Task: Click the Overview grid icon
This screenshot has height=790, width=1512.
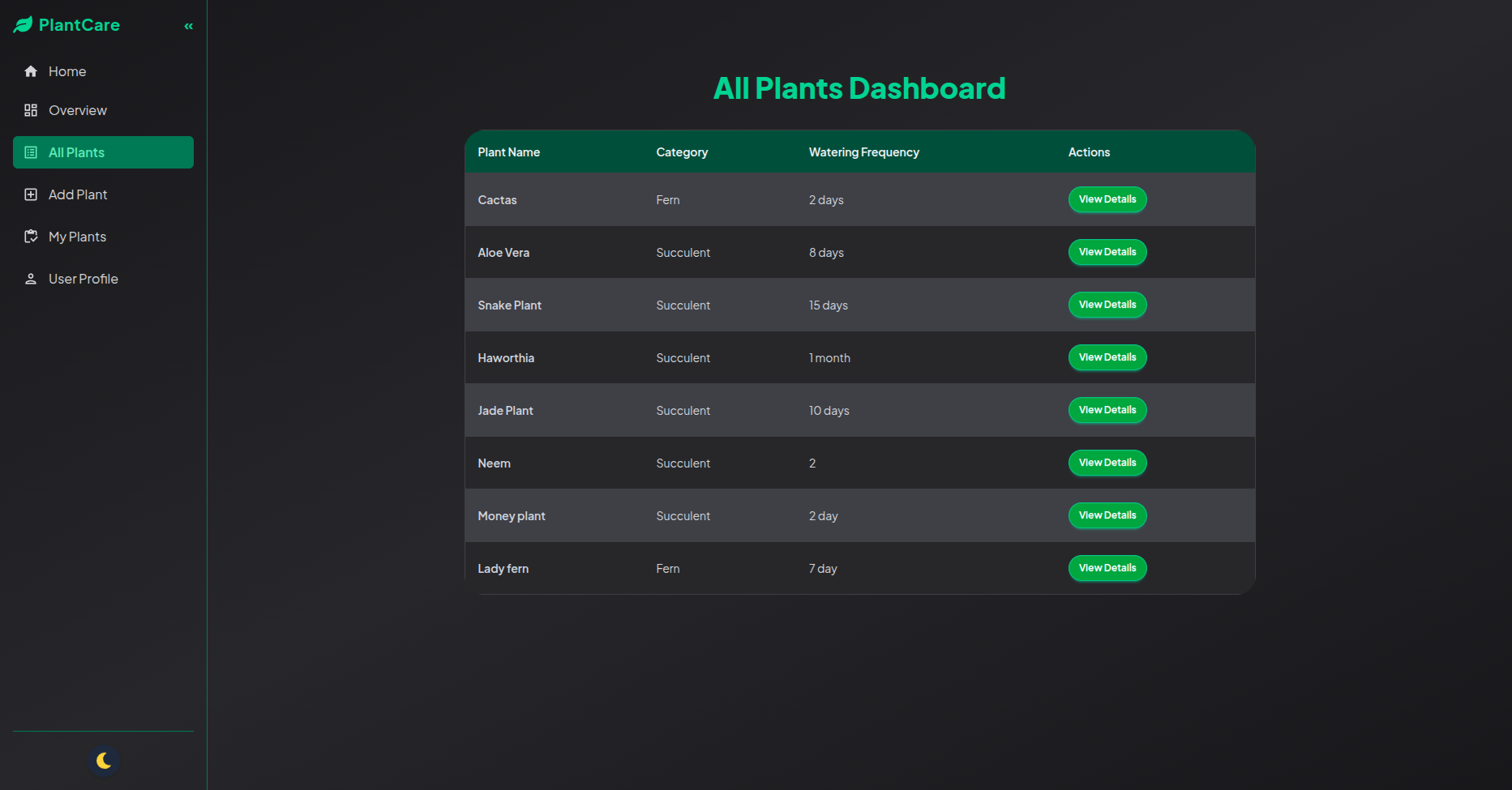Action: [31, 110]
